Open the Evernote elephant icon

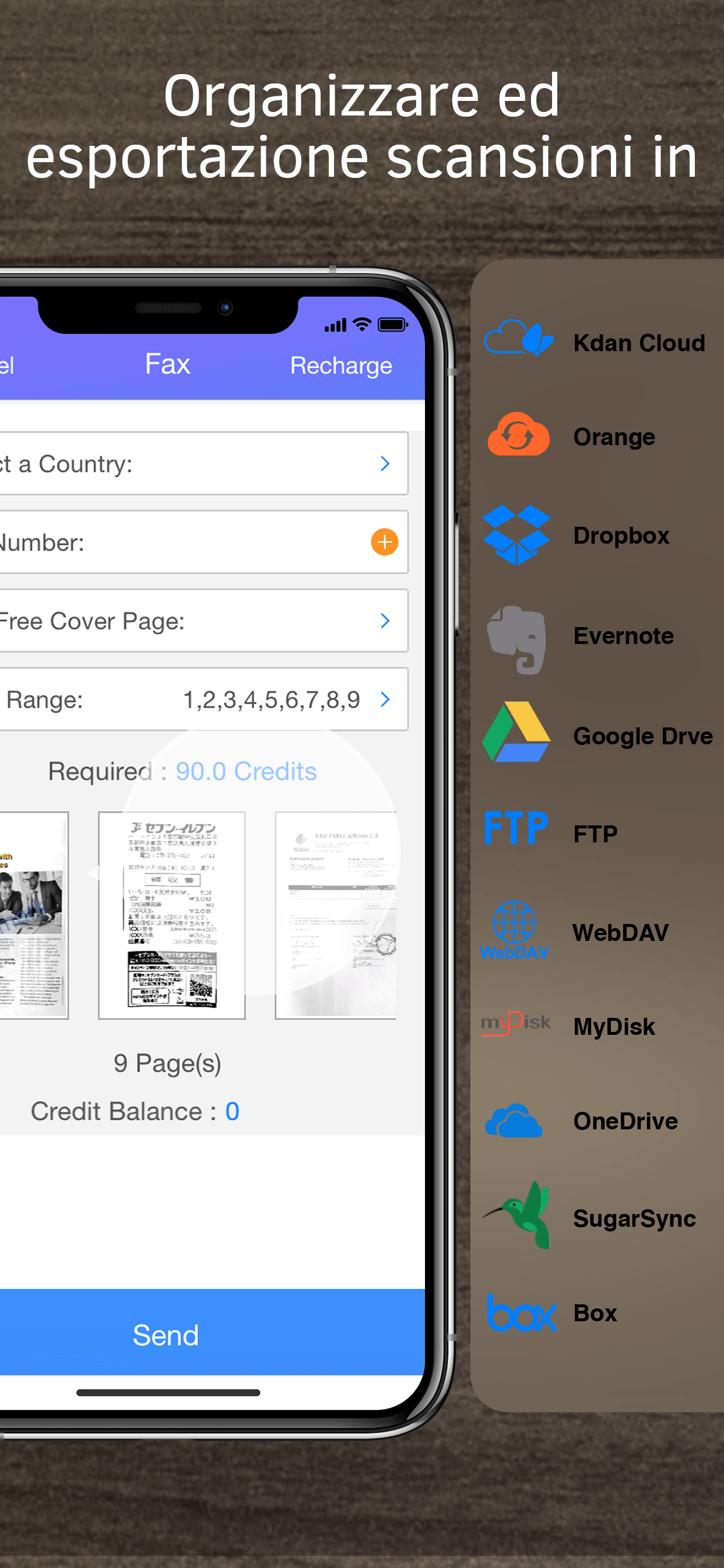[x=516, y=639]
